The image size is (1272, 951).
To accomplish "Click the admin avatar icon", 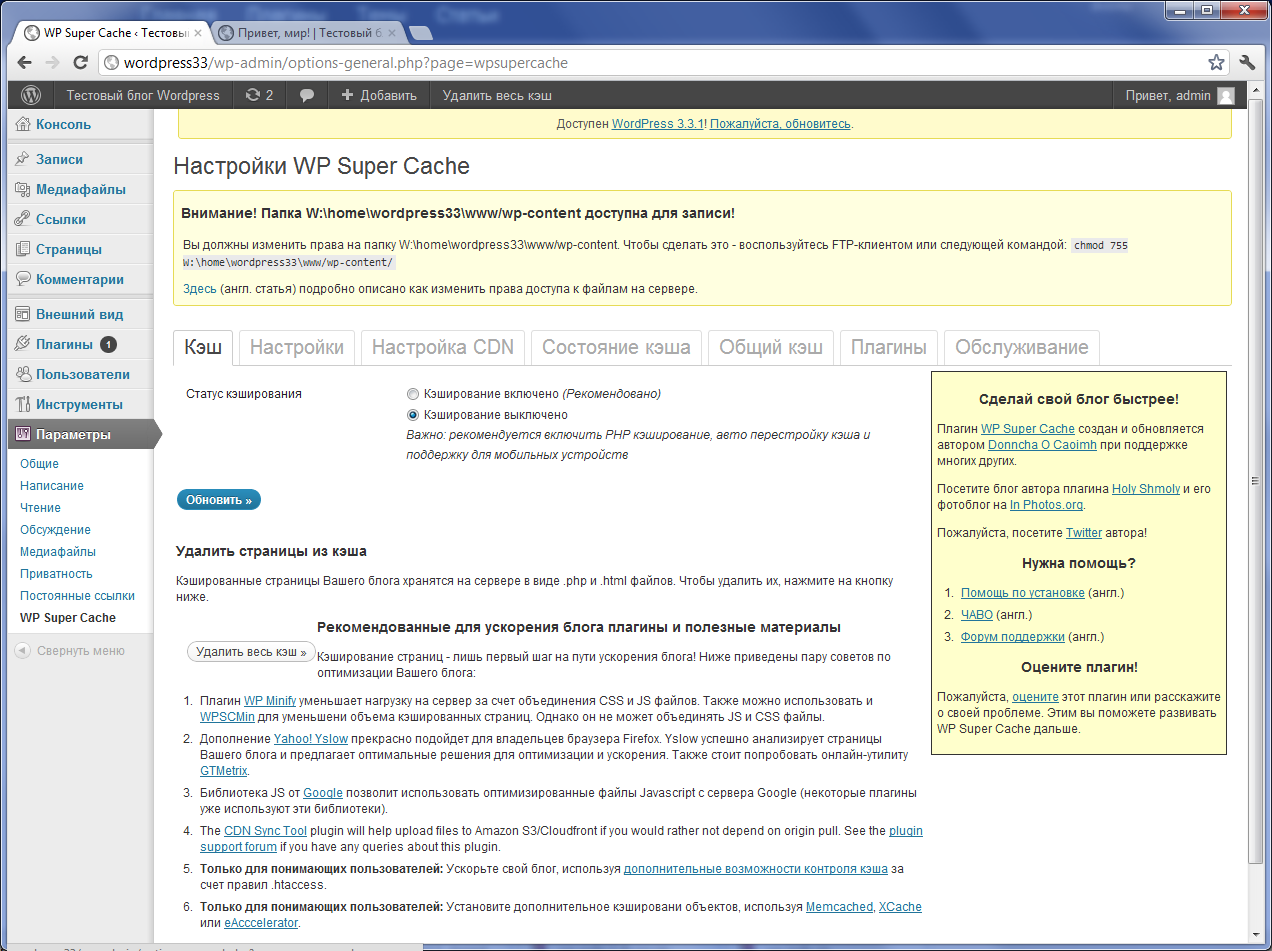I will [x=1225, y=96].
